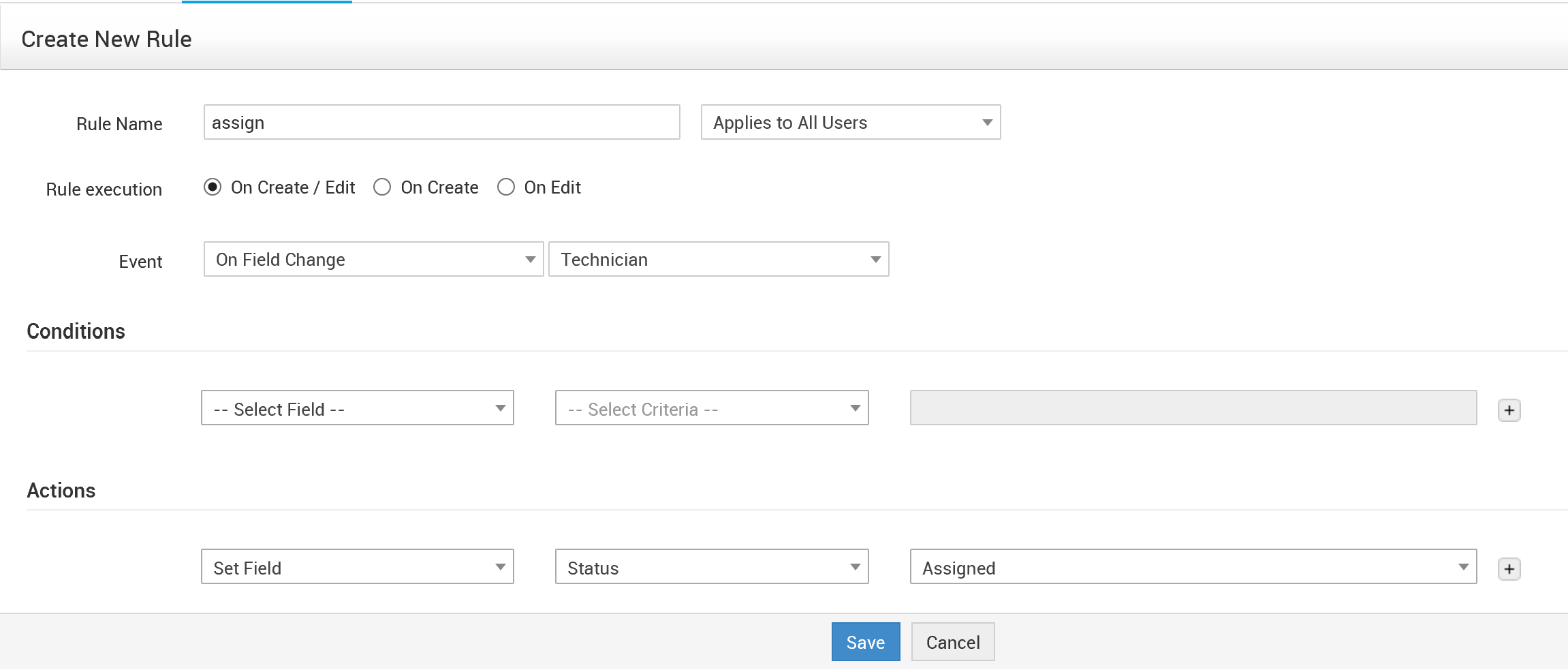Click the Conditions section heading

coord(76,331)
